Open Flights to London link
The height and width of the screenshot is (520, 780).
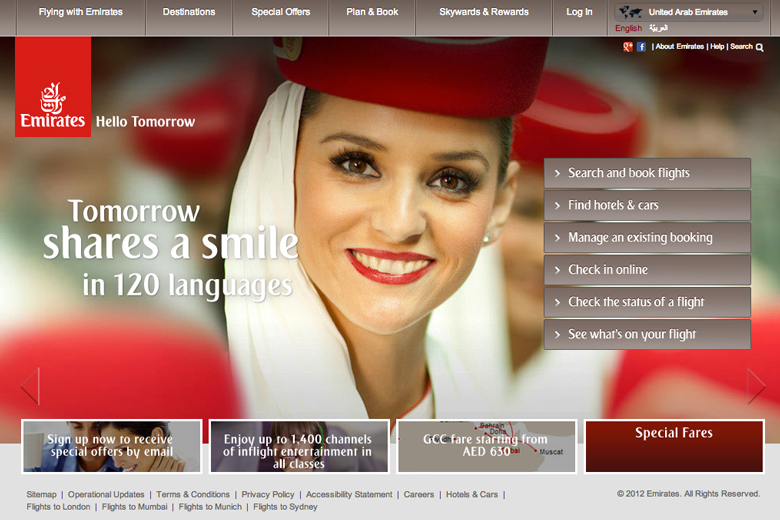click(58, 507)
